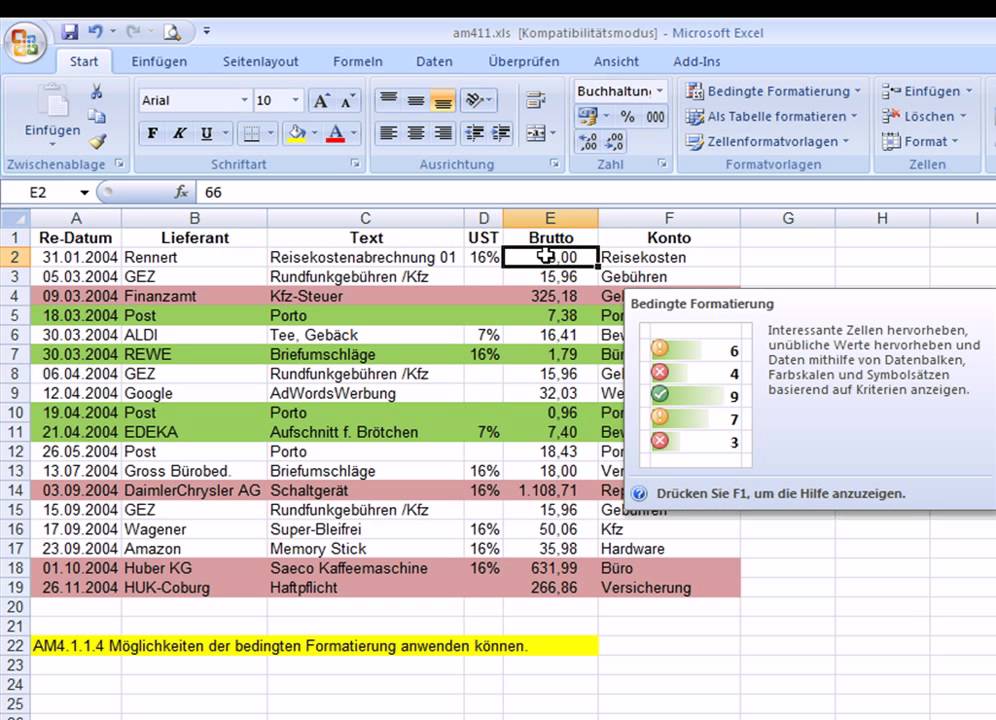Click Einfügen in the Zellen group
Image resolution: width=996 pixels, height=720 pixels.
(x=927, y=92)
